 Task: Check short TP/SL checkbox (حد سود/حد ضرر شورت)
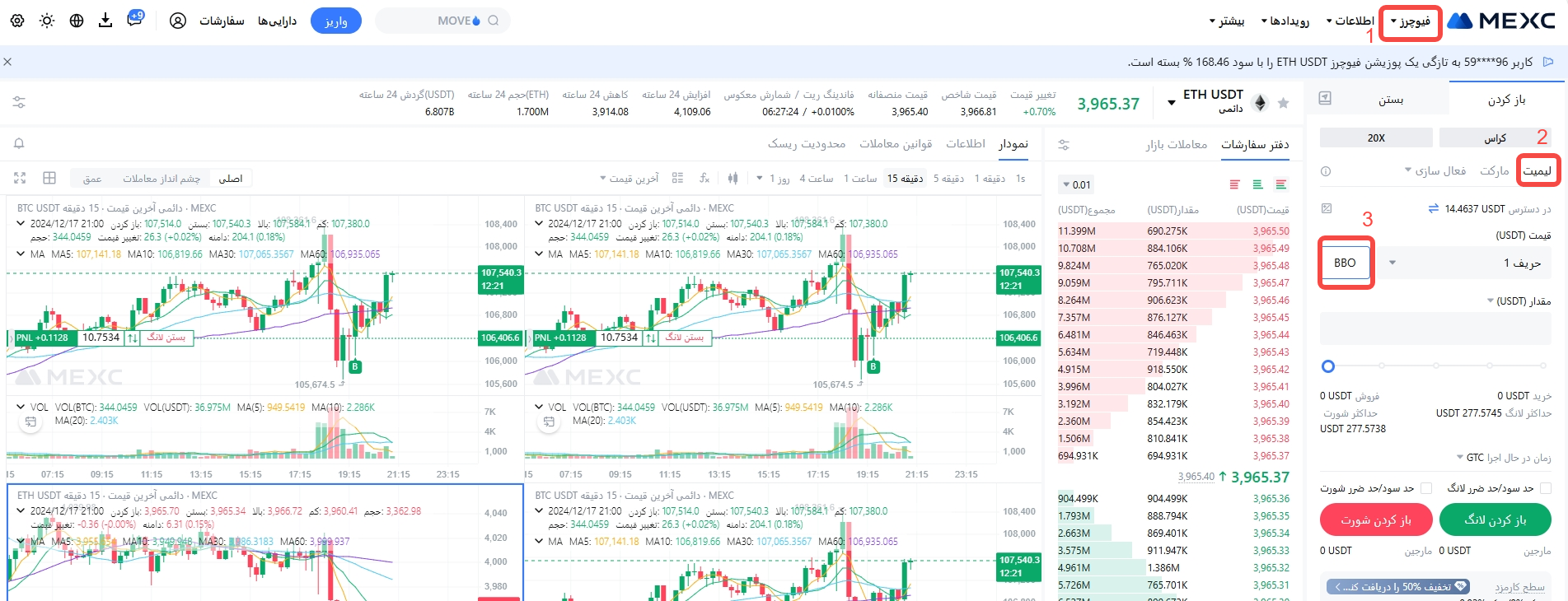click(1426, 488)
